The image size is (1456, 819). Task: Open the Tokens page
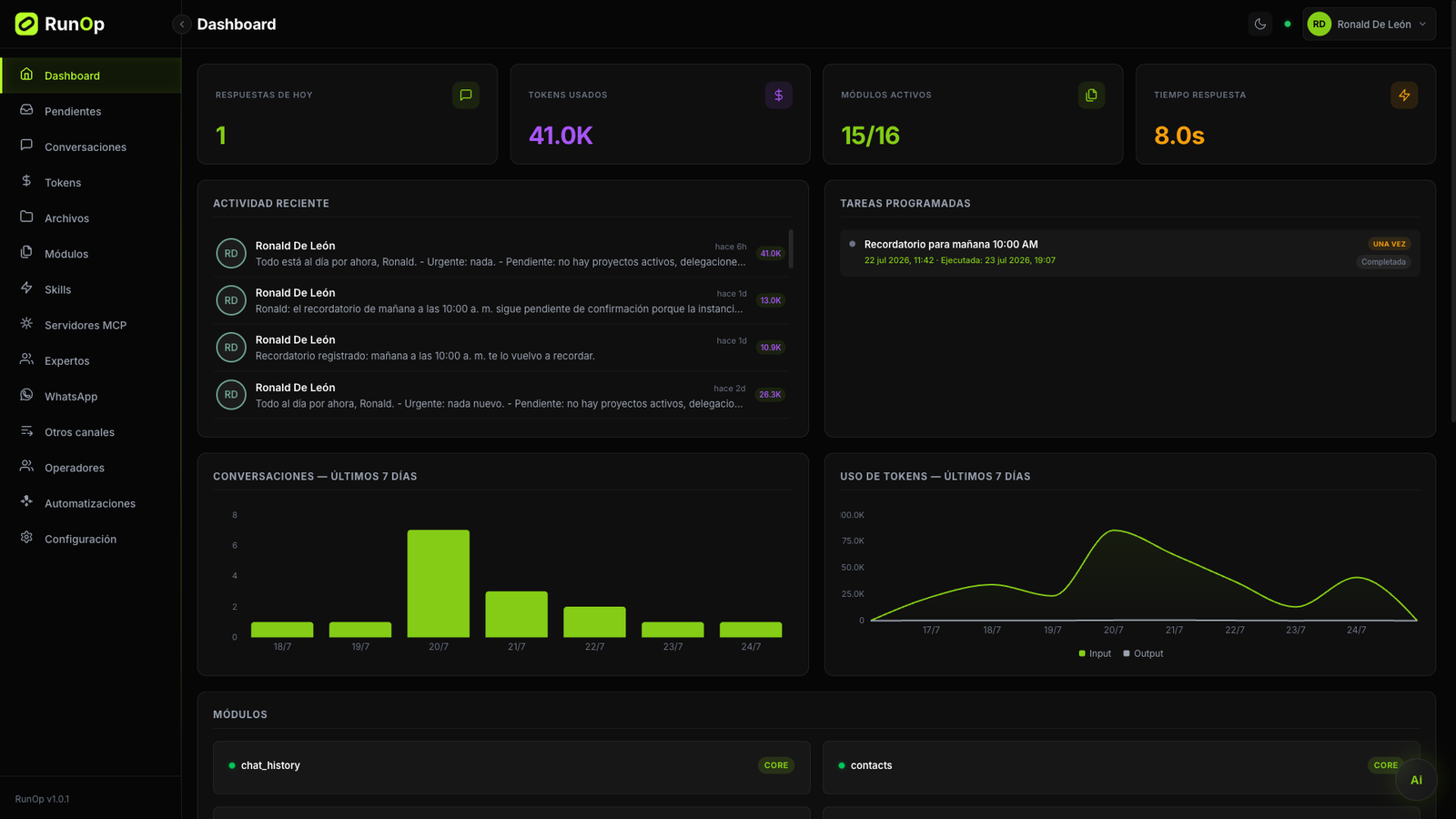91,182
